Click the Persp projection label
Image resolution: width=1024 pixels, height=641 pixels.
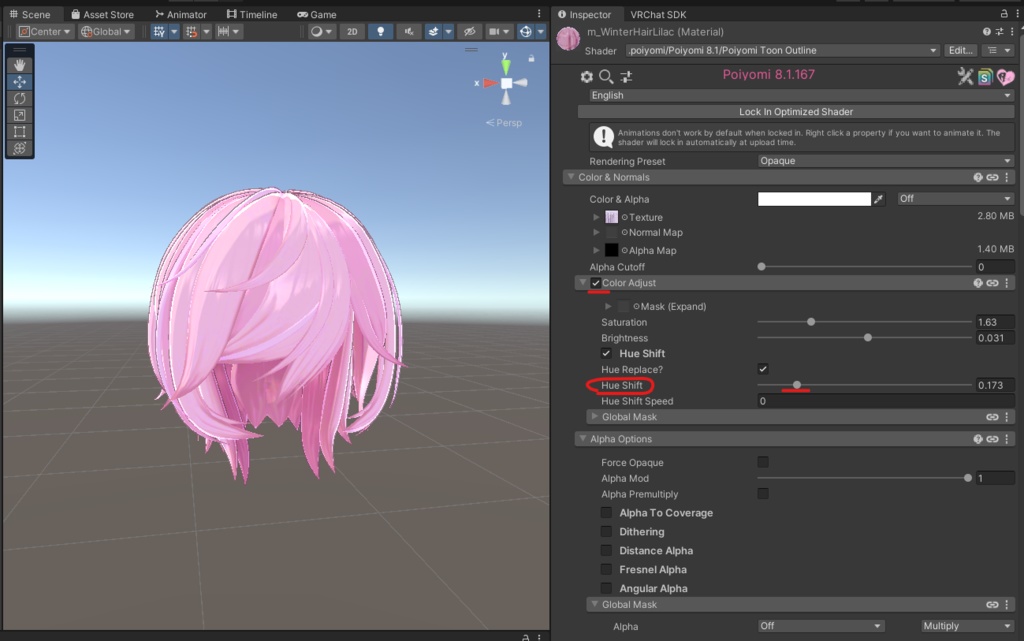[509, 123]
